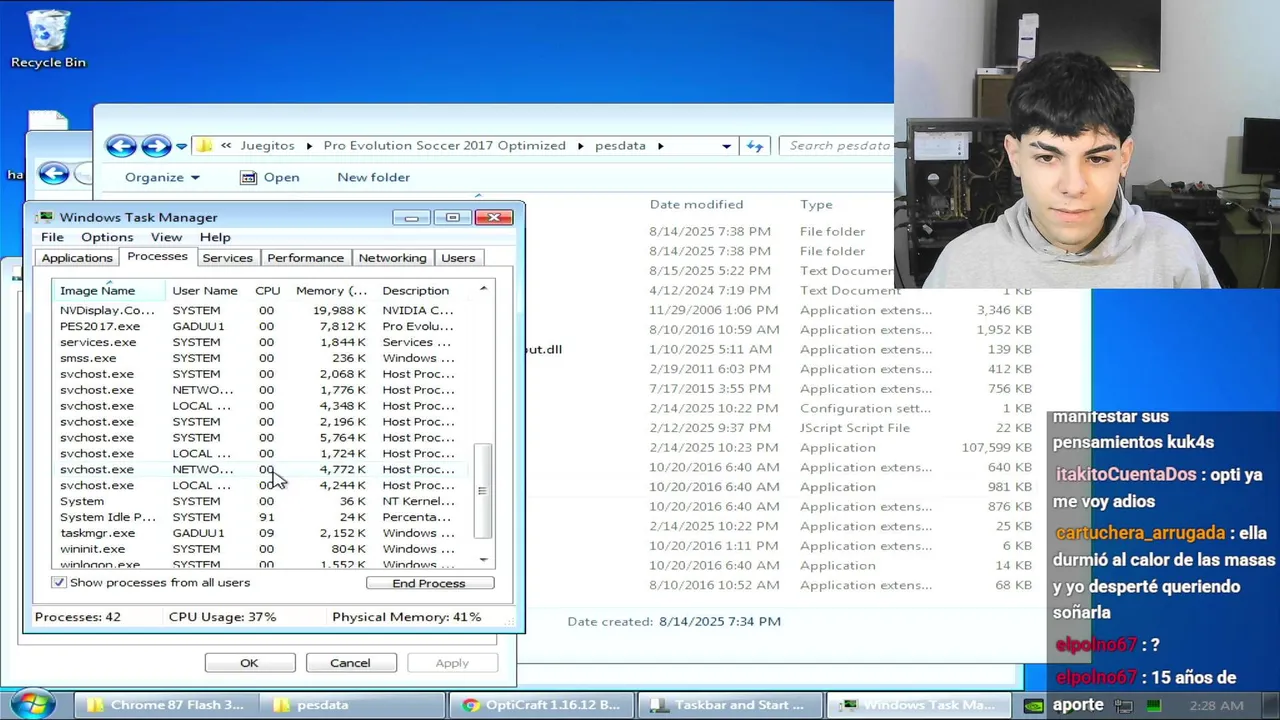Select the smss.exe process row
This screenshot has height=720, width=1280.
tap(262, 358)
